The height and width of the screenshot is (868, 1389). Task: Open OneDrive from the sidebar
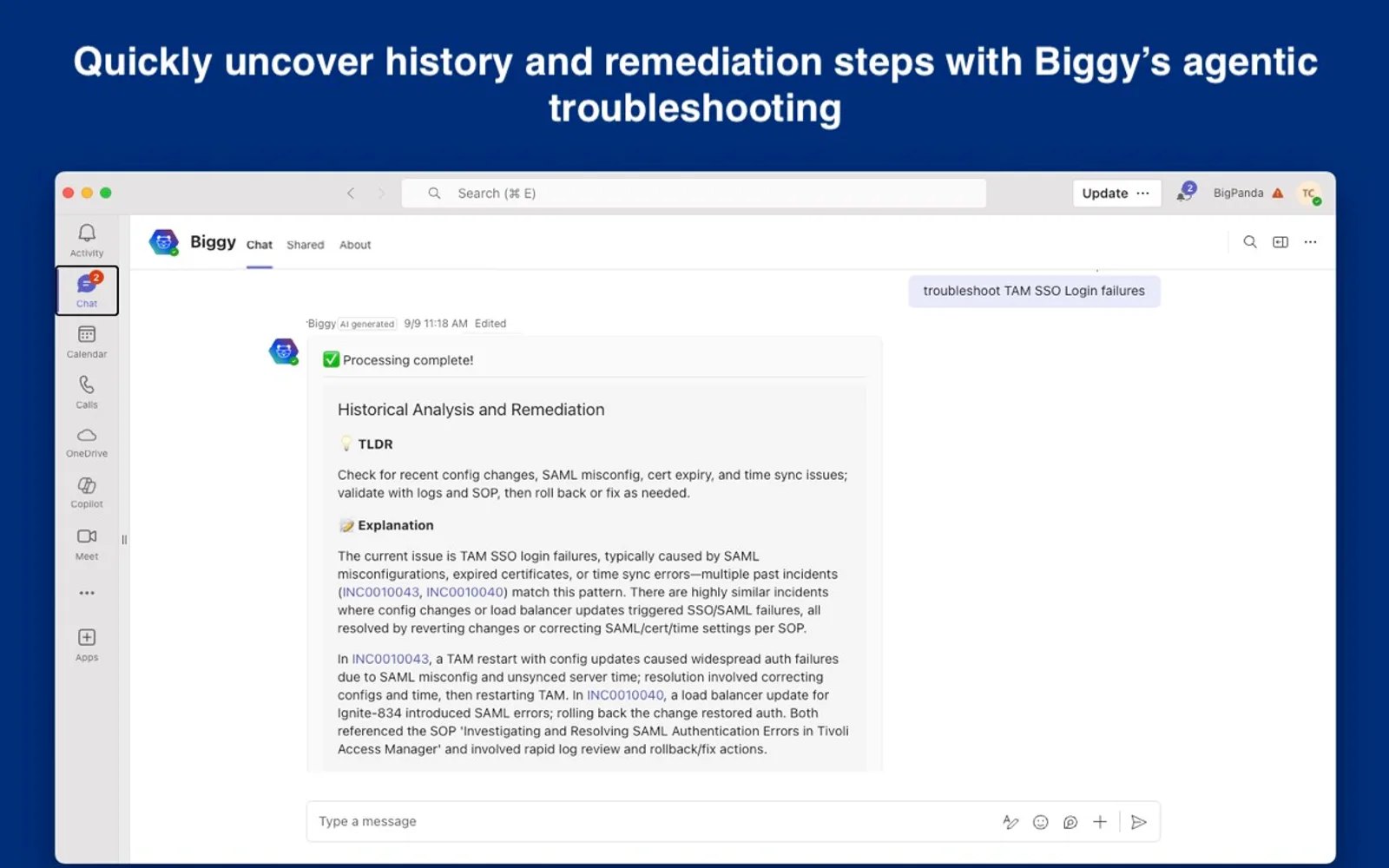87,442
